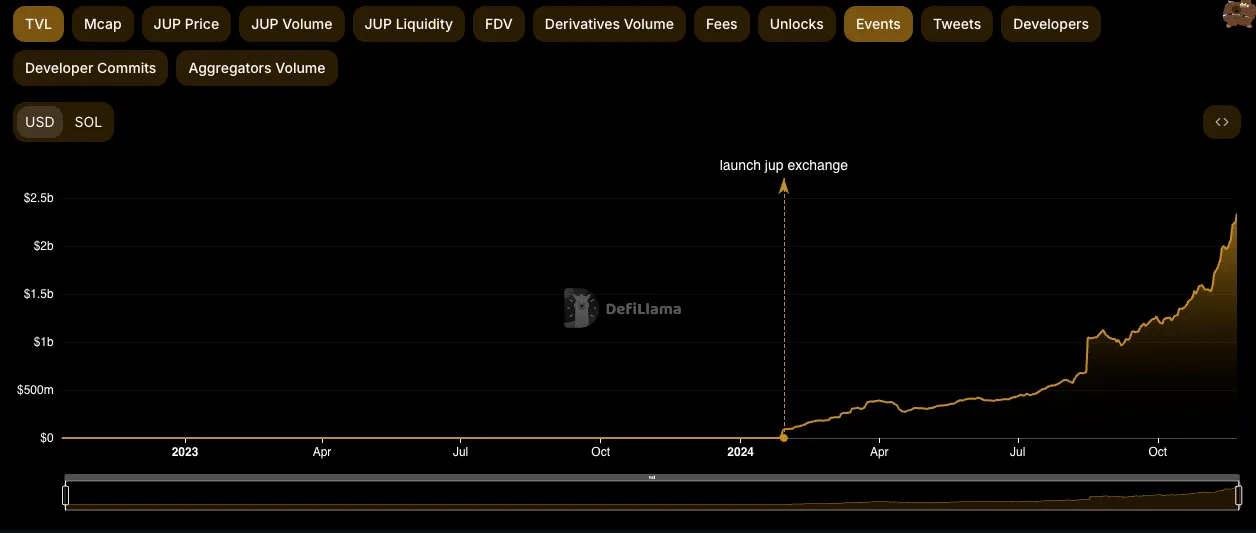The image size is (1256, 533).
Task: Click the $2.5b y-axis label
Action: [x=38, y=198]
